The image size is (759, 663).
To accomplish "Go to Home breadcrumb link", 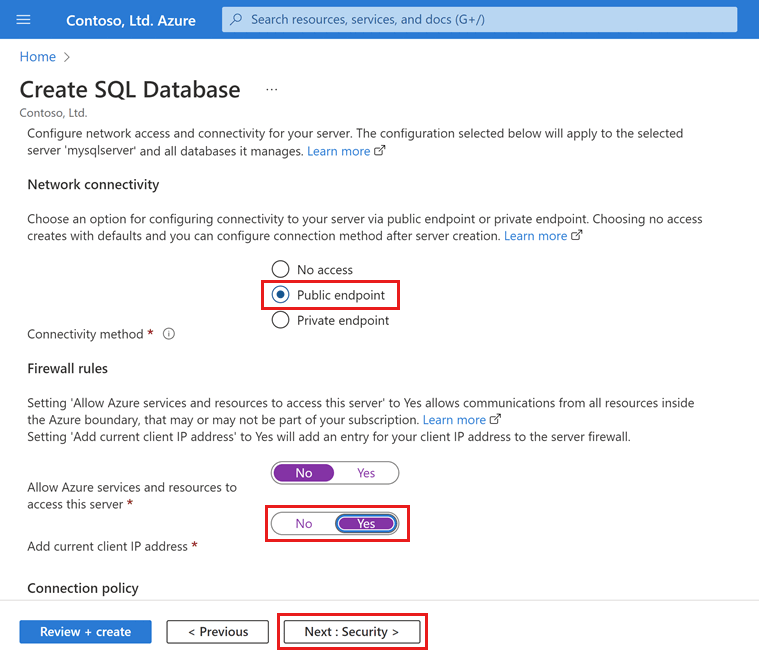I will (x=38, y=57).
